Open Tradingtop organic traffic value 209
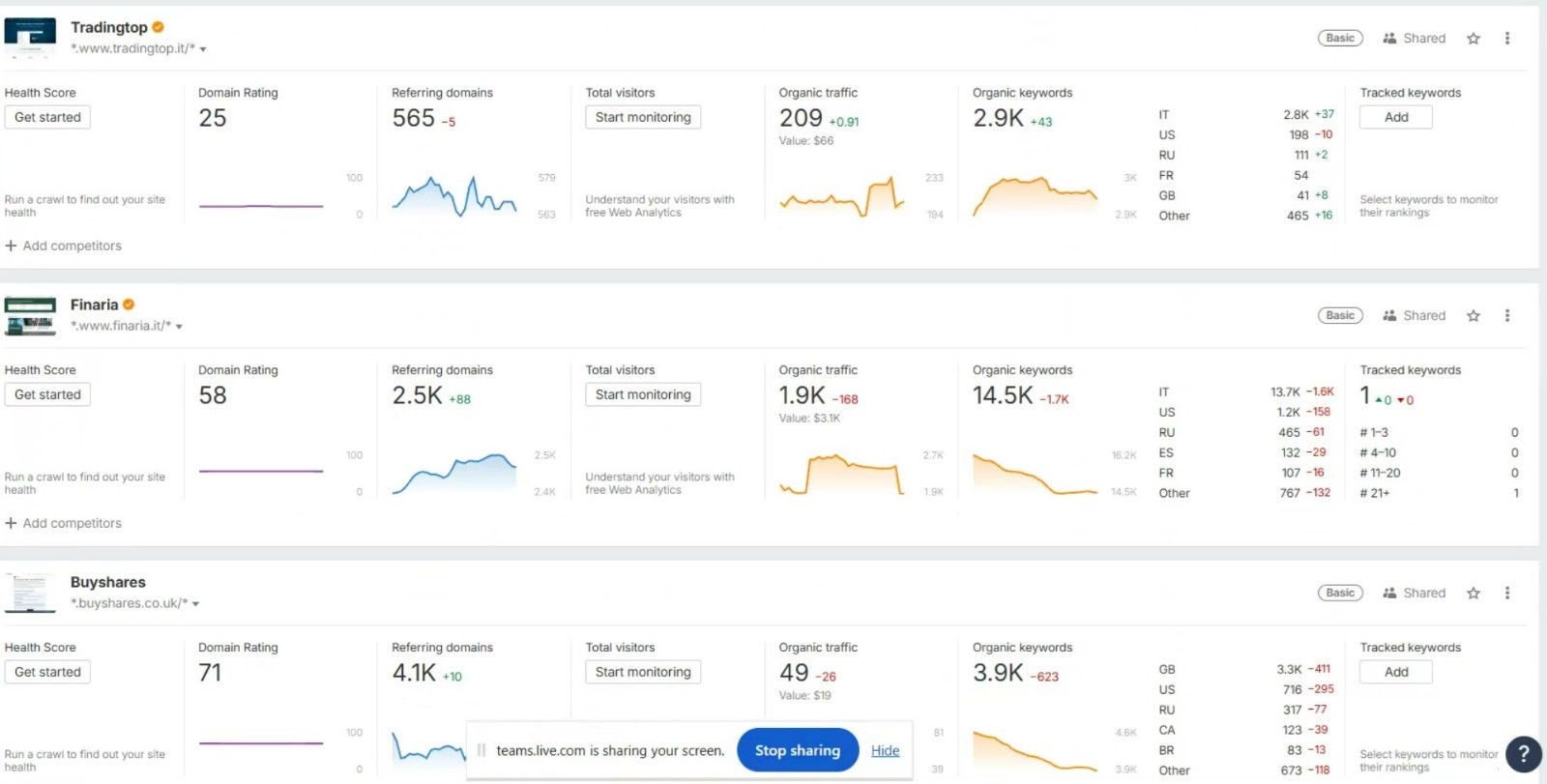The height and width of the screenshot is (784, 1547). [801, 118]
